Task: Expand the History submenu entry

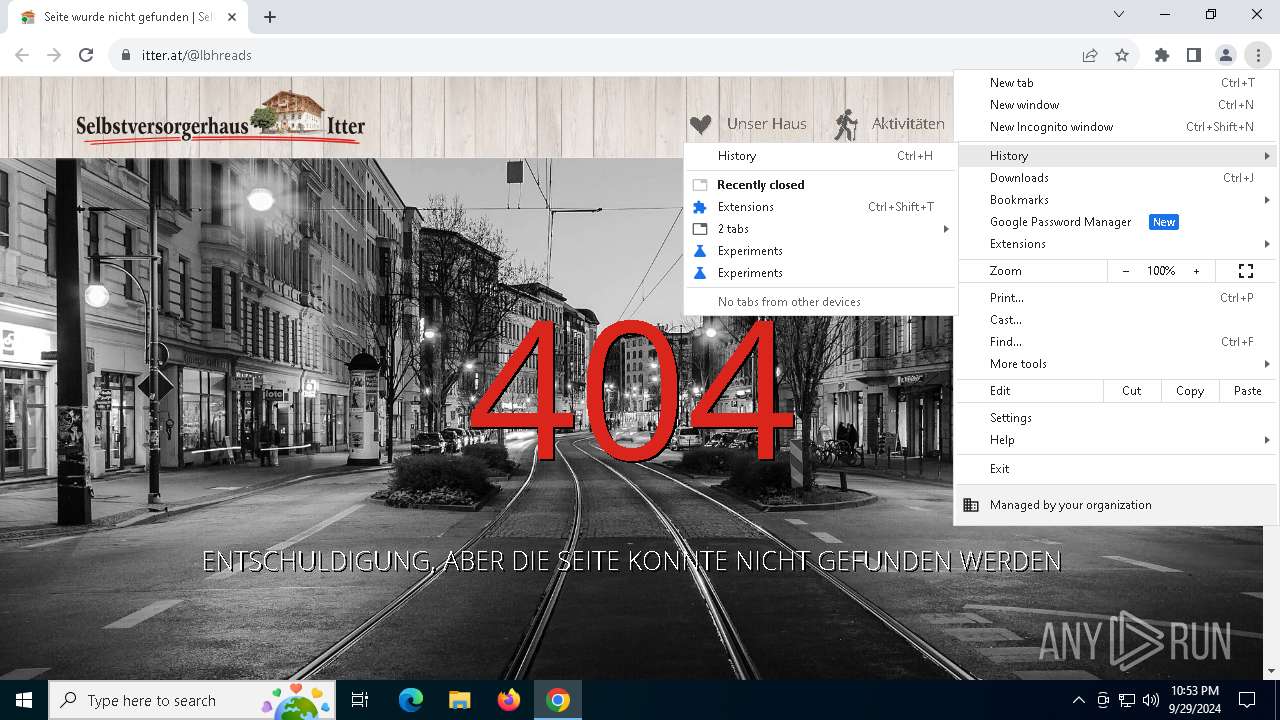Action: pyautogui.click(x=1116, y=156)
